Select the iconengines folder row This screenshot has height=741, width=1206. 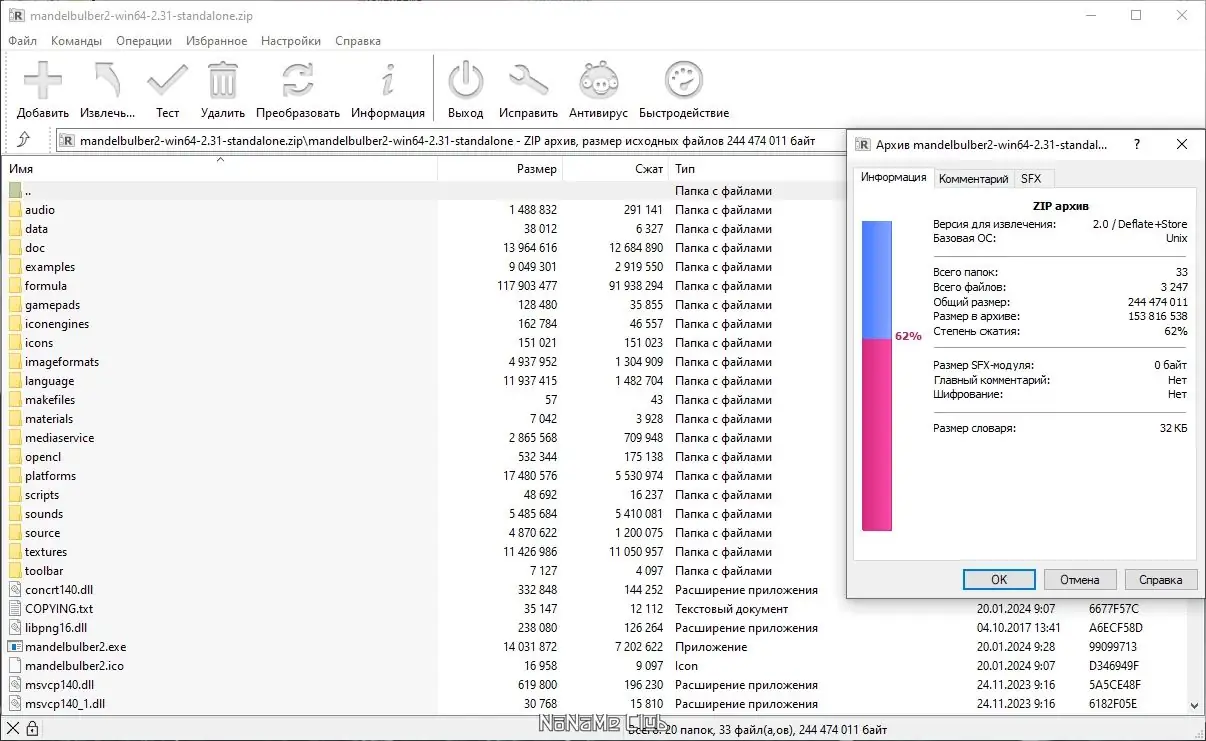pyautogui.click(x=425, y=324)
